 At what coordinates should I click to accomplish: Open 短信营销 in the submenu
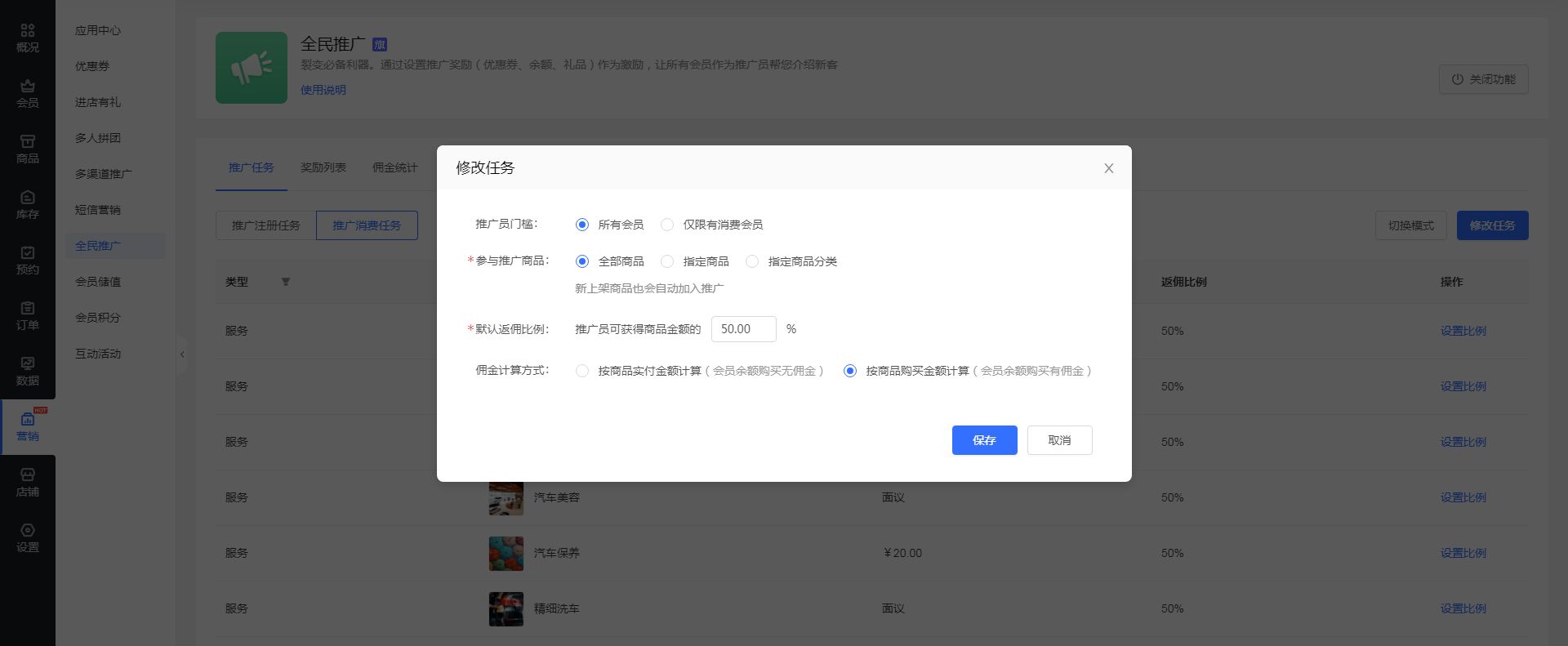coord(98,210)
